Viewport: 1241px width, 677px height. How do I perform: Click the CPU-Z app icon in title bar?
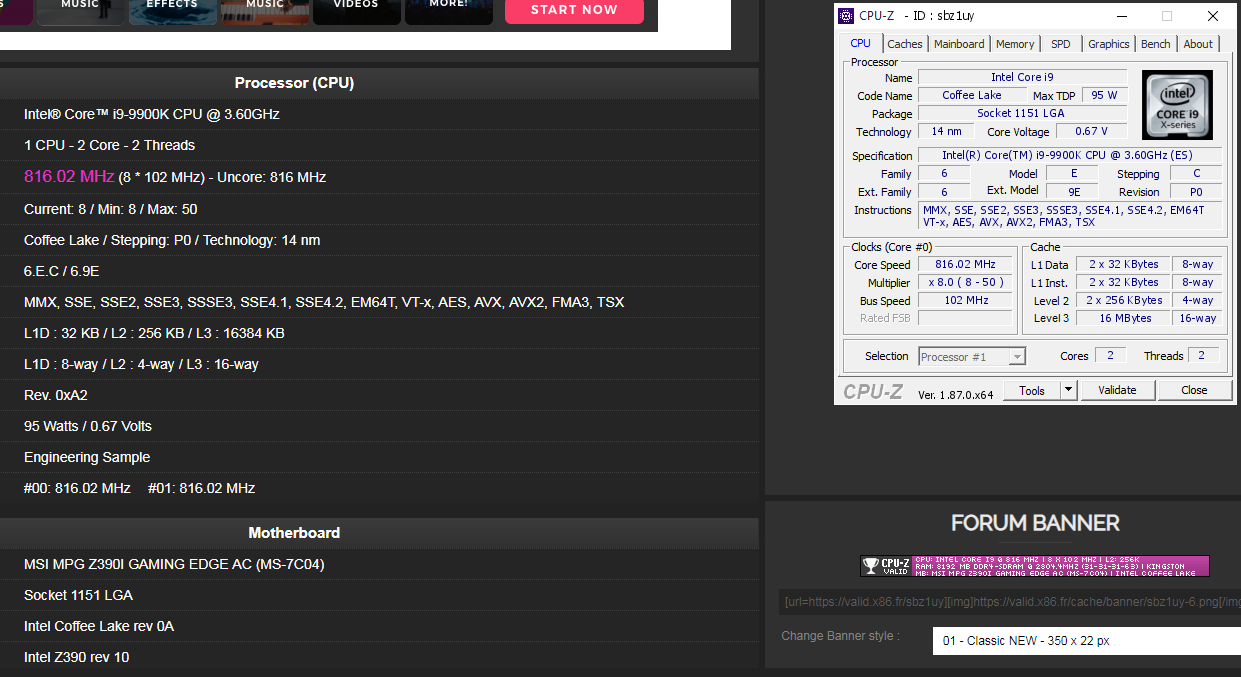coord(847,16)
